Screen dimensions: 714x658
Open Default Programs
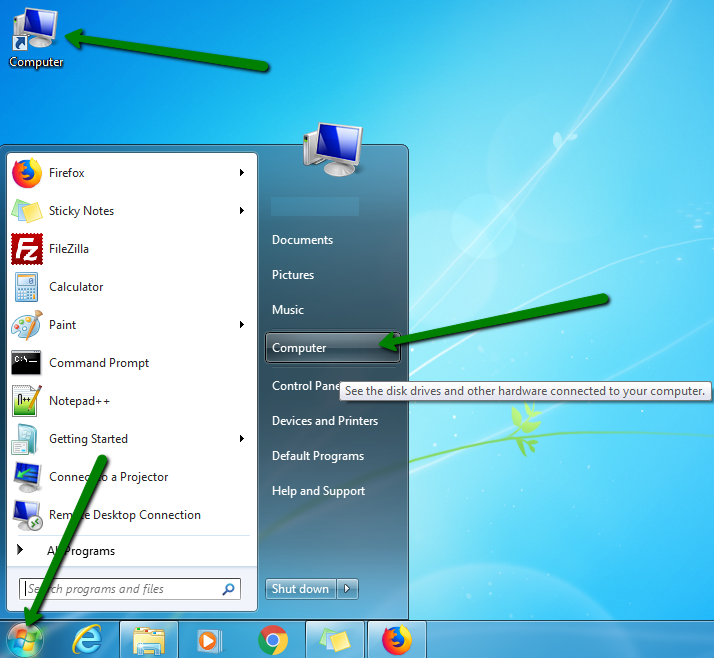point(318,456)
